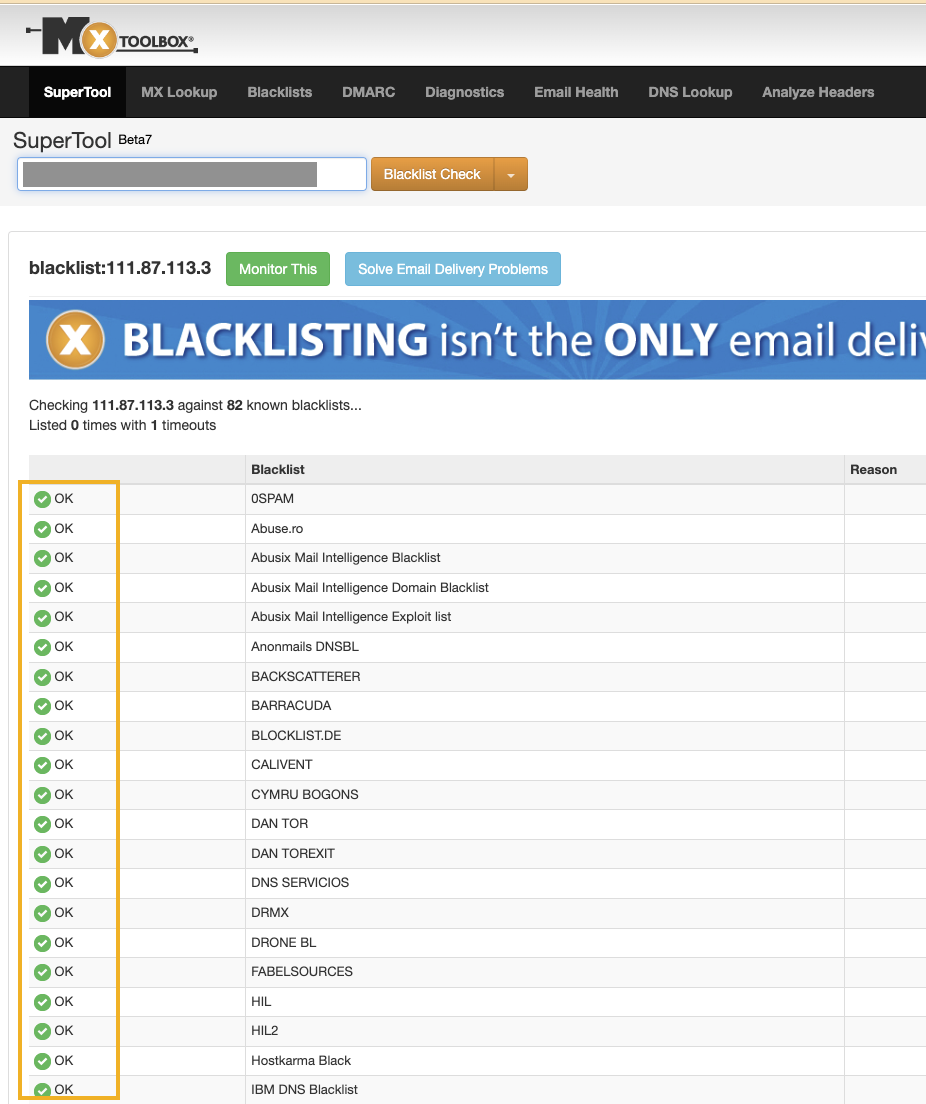Select the 0SPAM blacklist name
The width and height of the screenshot is (926, 1104).
pyautogui.click(x=273, y=498)
